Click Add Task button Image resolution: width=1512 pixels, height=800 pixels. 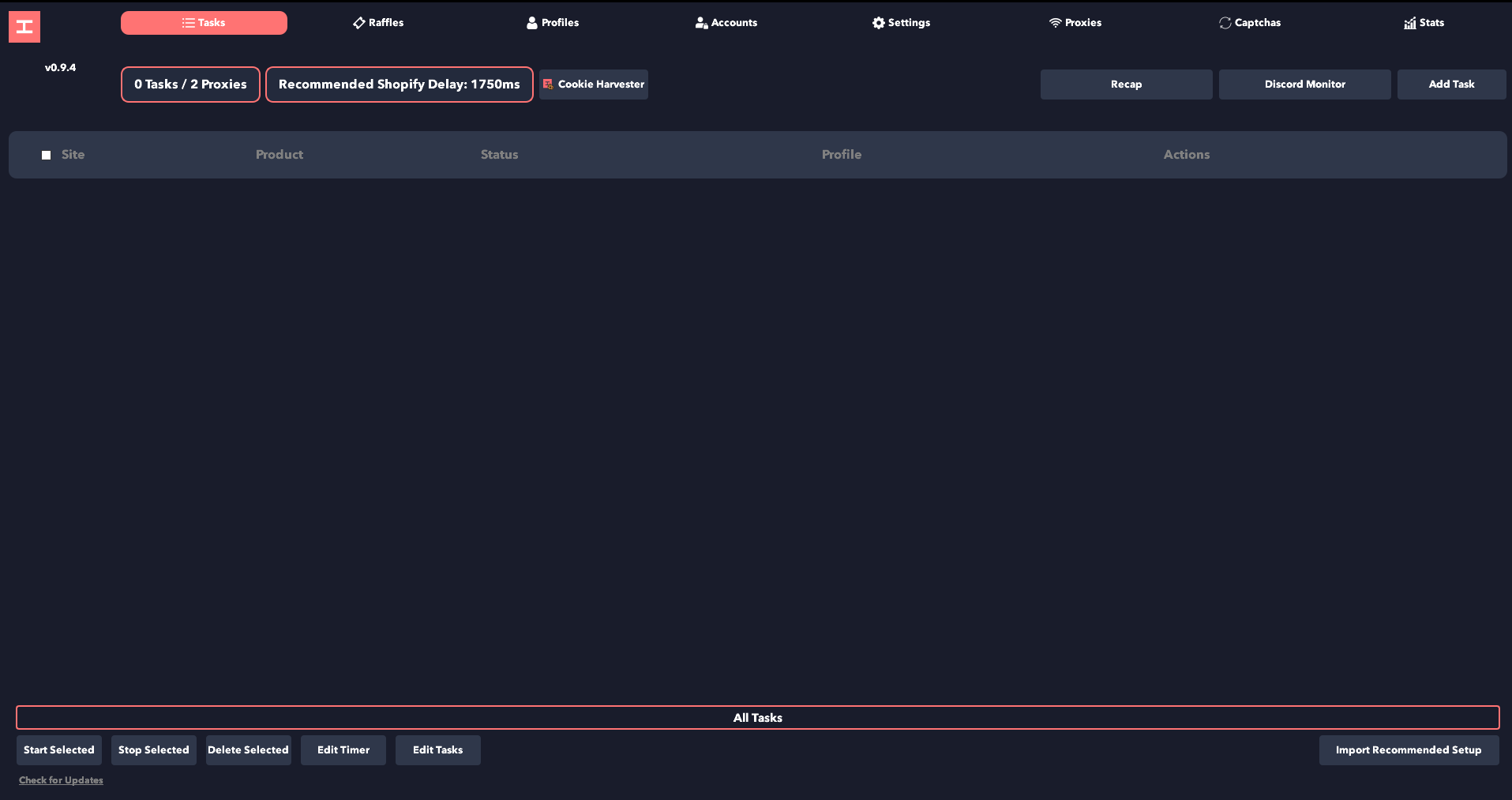tap(1451, 85)
